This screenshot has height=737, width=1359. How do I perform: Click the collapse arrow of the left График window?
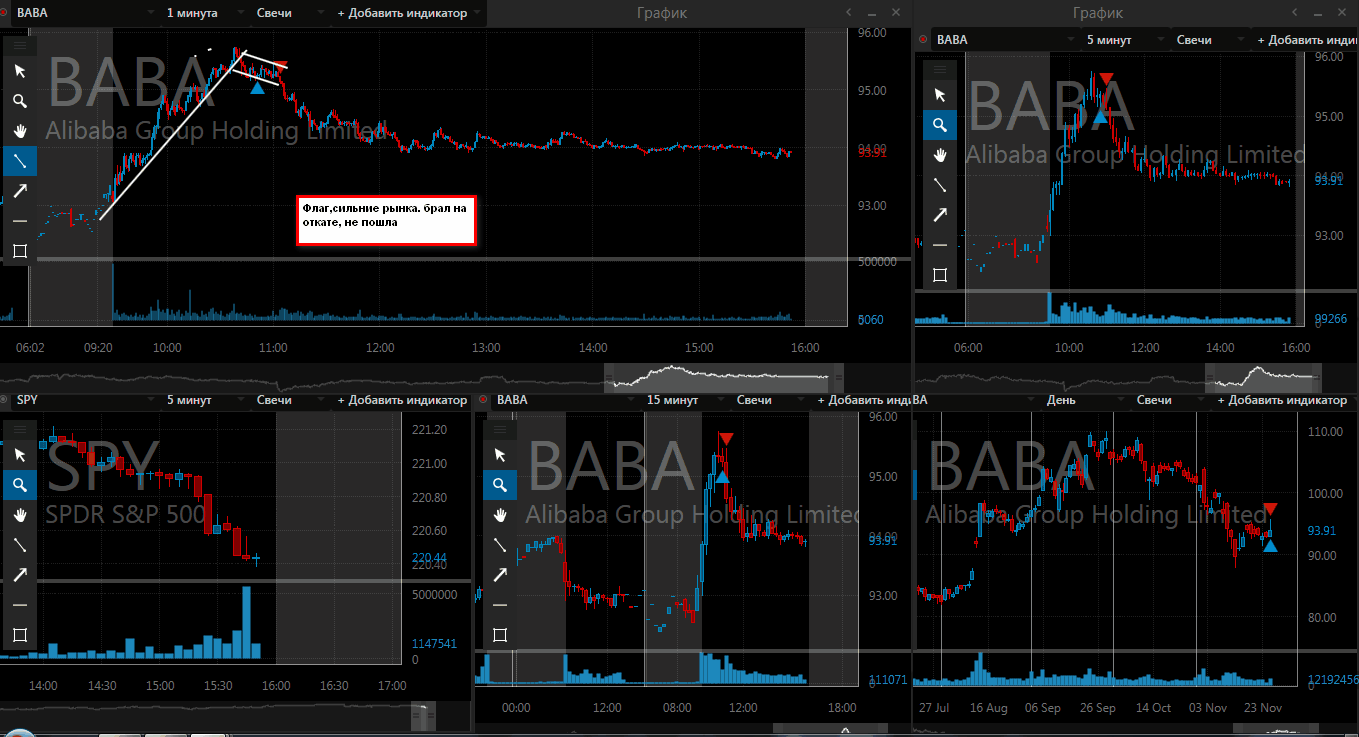pyautogui.click(x=848, y=12)
